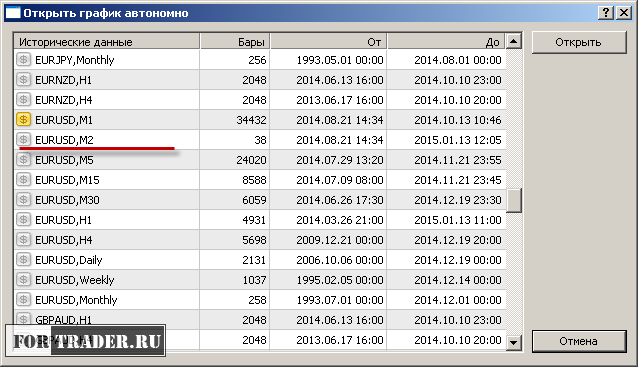This screenshot has height=367, width=638.
Task: Sort by the До column header
Action: click(446, 42)
